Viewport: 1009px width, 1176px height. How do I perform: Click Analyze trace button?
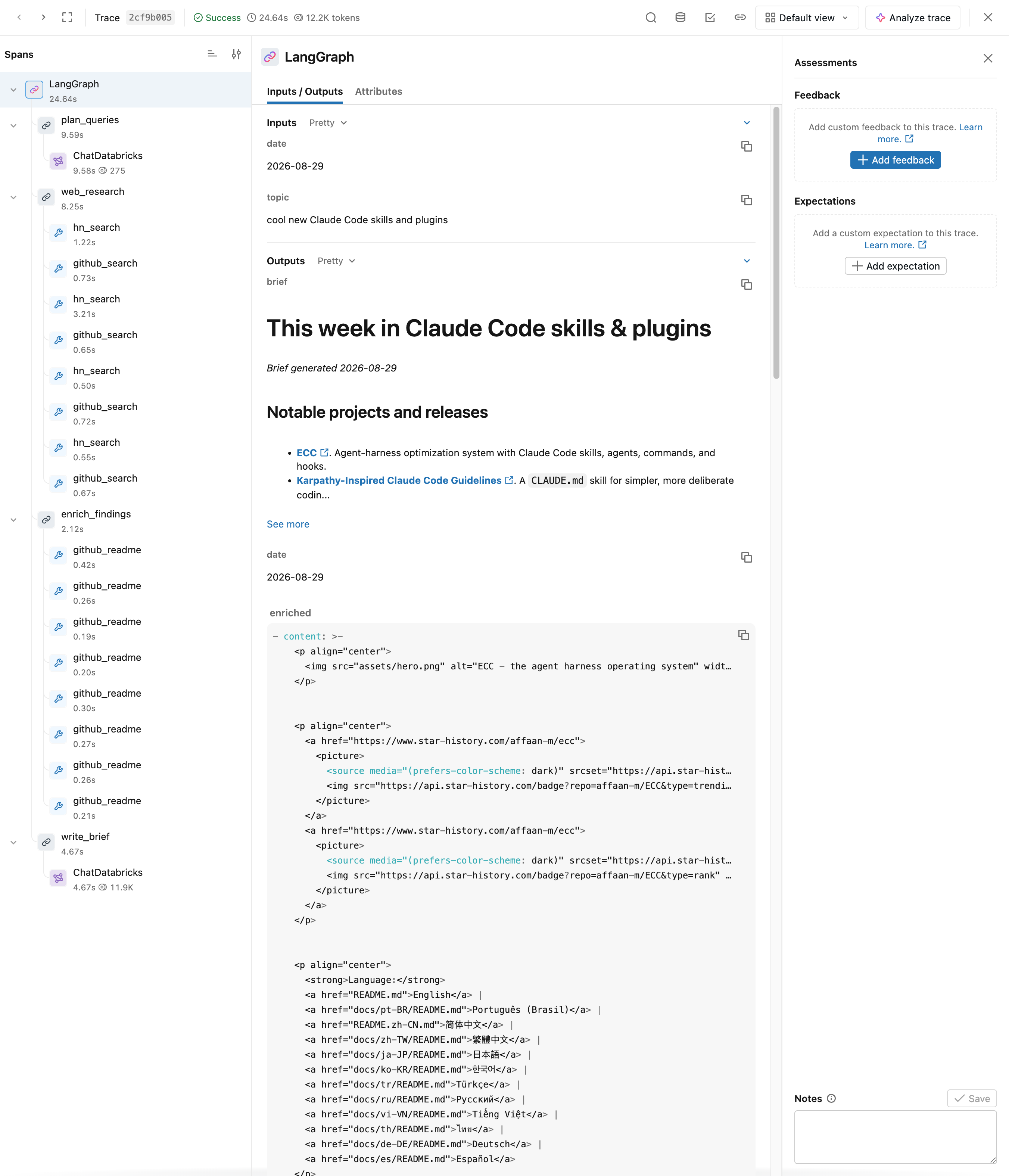[913, 18]
